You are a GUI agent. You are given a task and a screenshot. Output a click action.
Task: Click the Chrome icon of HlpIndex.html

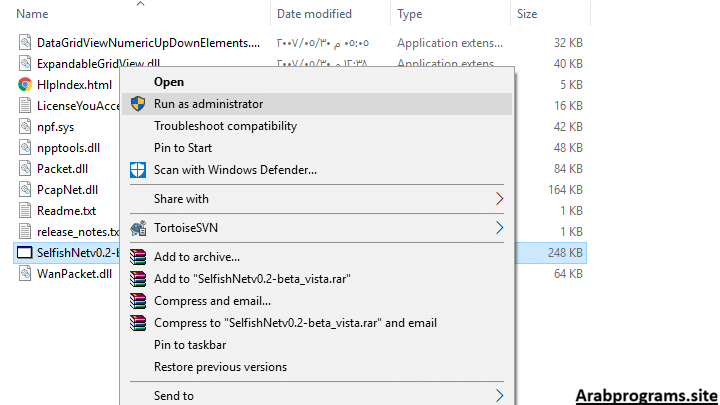[25, 84]
